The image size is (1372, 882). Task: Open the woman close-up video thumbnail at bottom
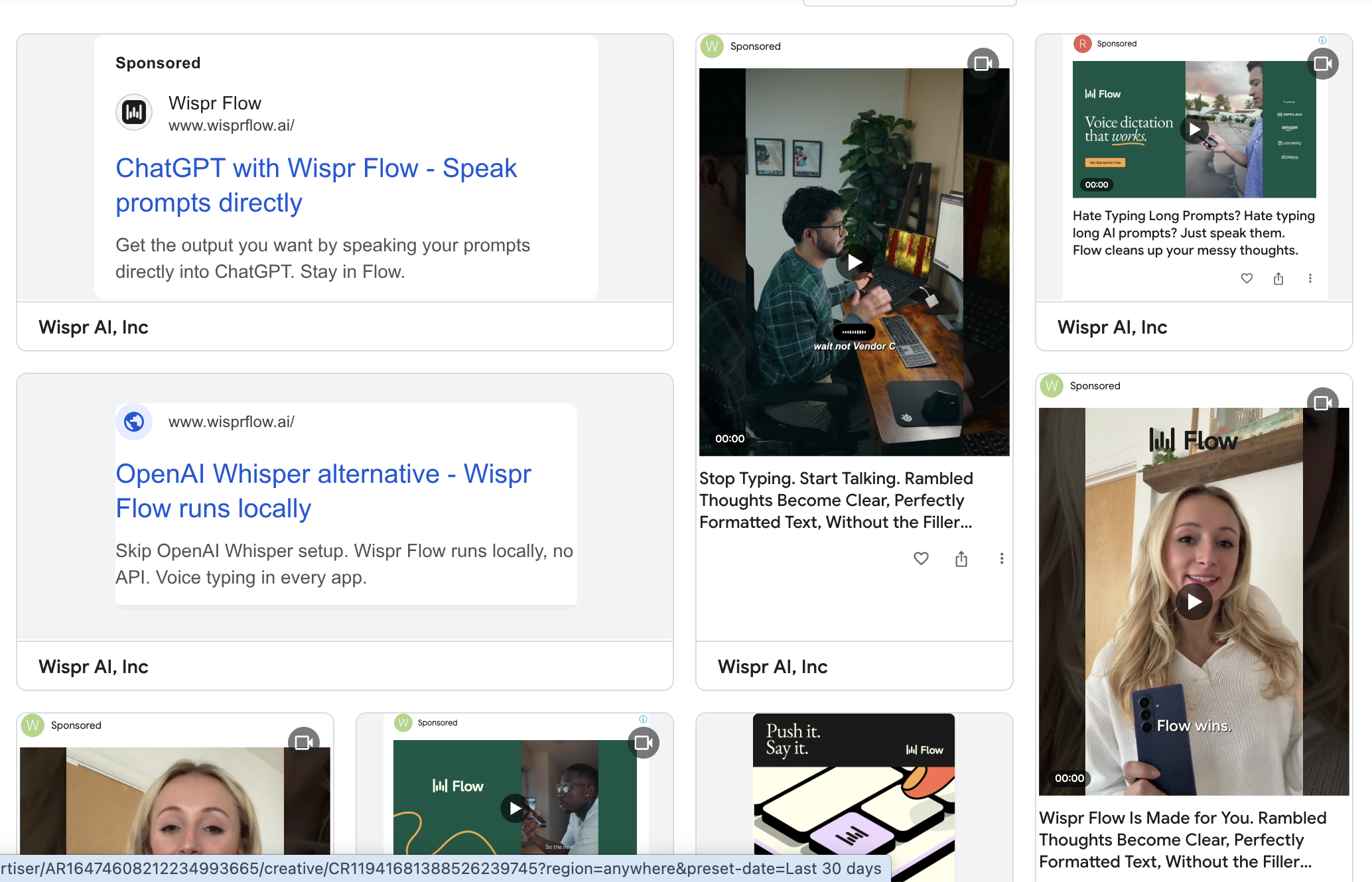(x=175, y=800)
